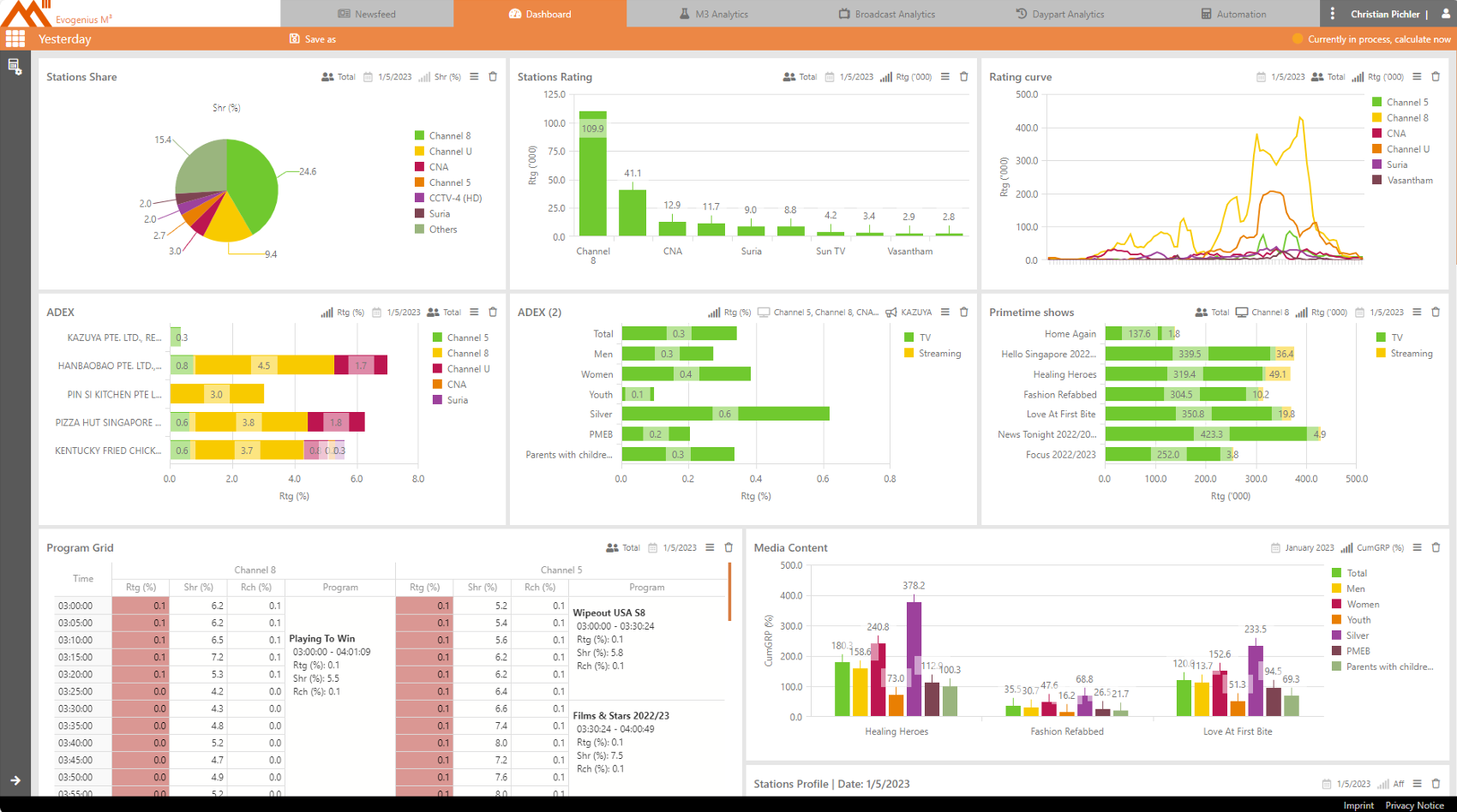Image resolution: width=1457 pixels, height=812 pixels.
Task: Delete the Stations Rating widget
Action: (964, 76)
